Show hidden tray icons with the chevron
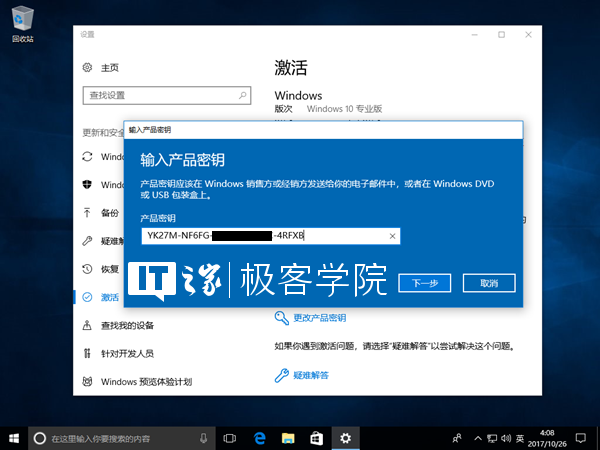 [x=478, y=439]
